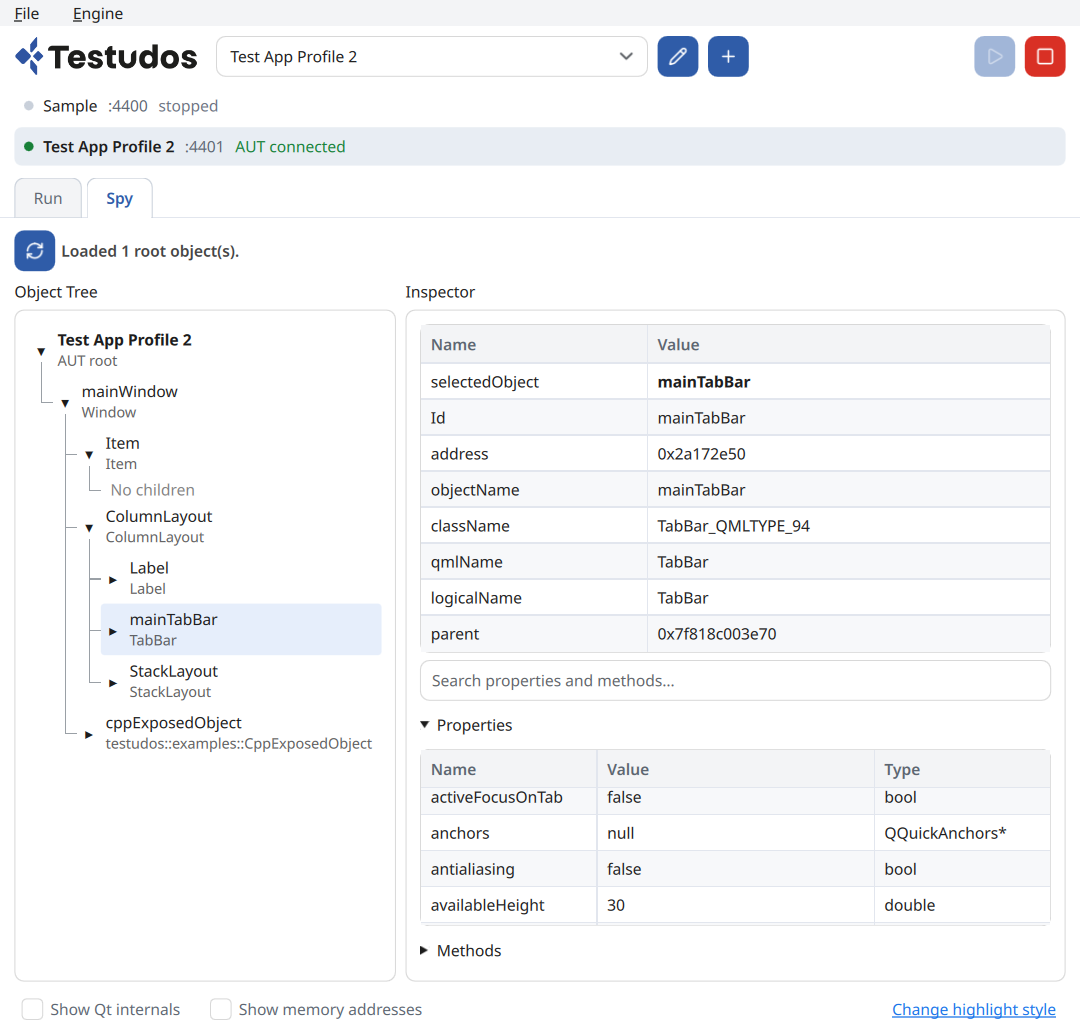Click the play start button
Screen dimensions: 1080x1032
[994, 56]
